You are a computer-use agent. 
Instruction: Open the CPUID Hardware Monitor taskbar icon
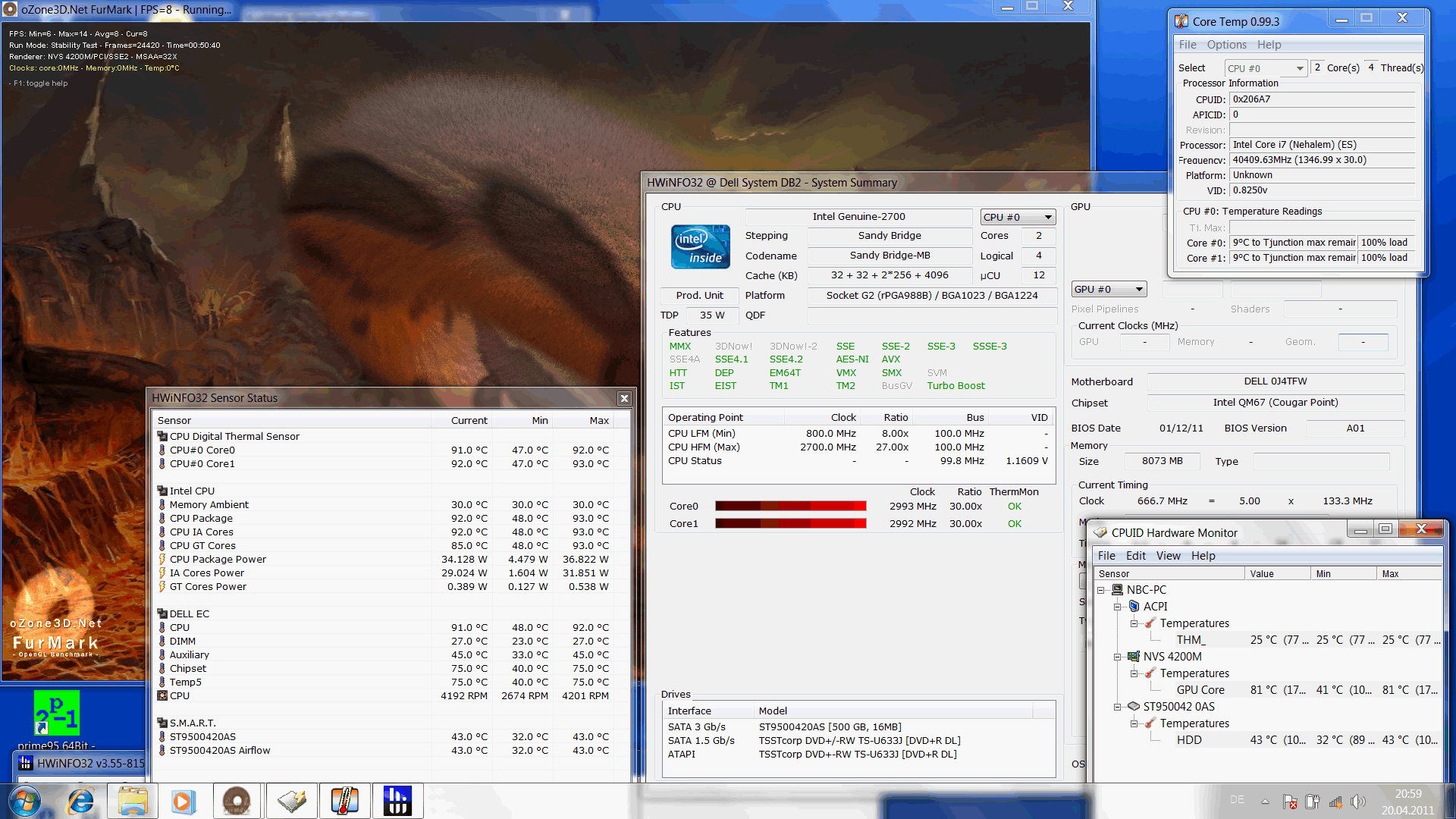coord(292,801)
